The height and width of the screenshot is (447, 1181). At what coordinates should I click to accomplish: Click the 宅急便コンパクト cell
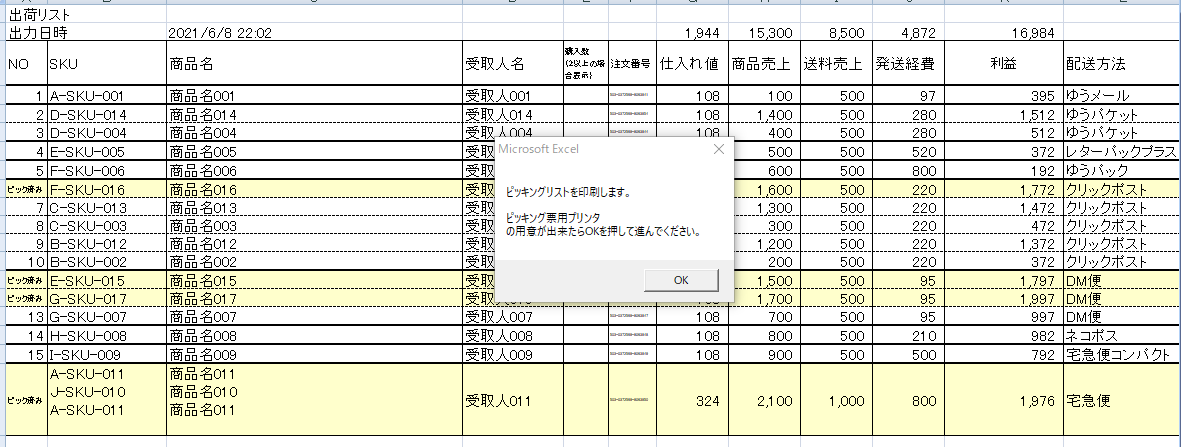tap(1120, 353)
